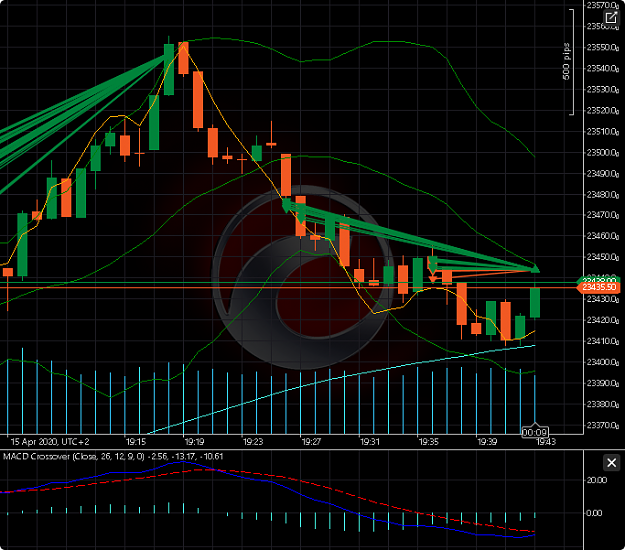Click the 19:15 time axis label

pos(136,442)
